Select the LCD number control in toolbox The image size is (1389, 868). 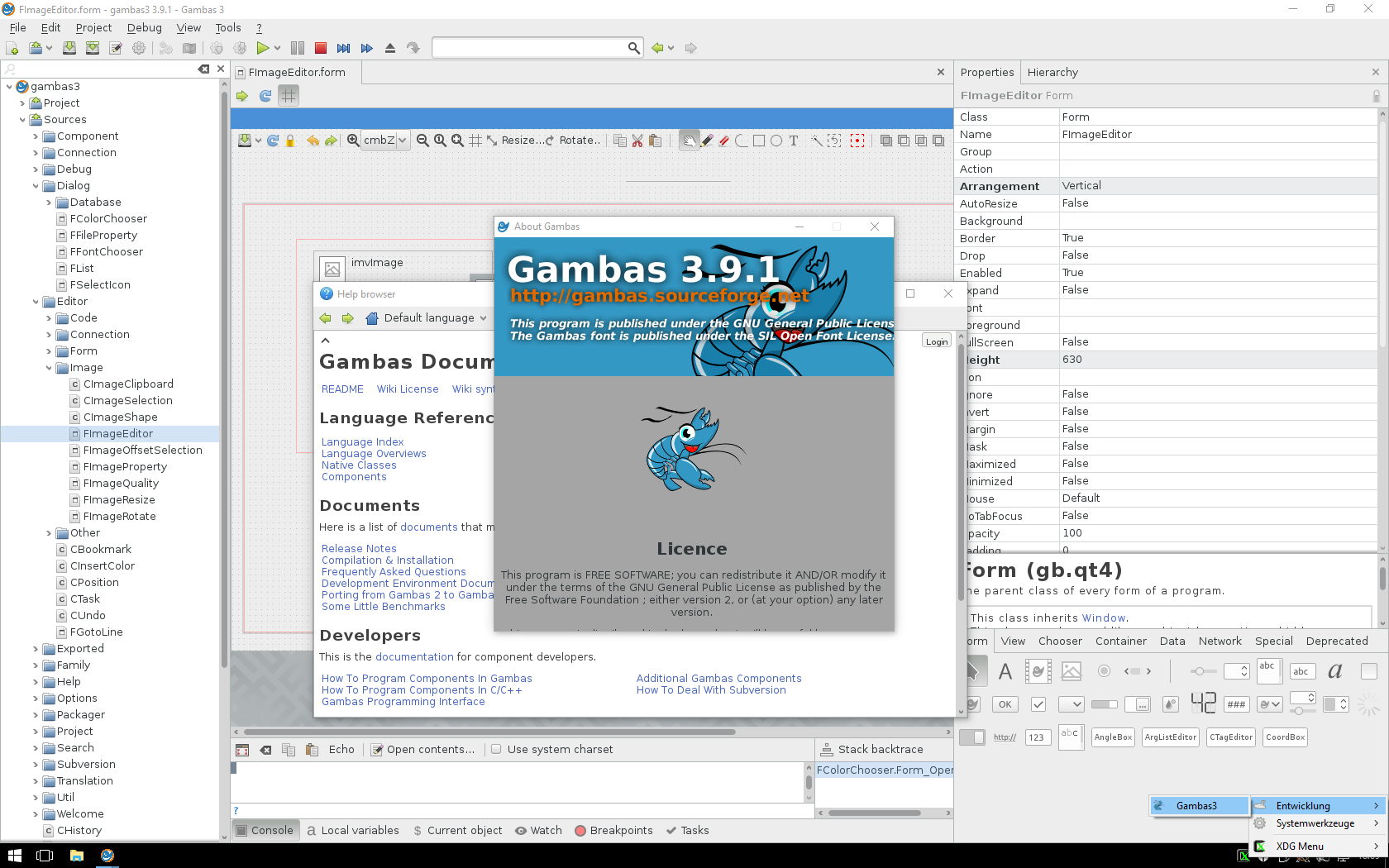coord(1203,703)
